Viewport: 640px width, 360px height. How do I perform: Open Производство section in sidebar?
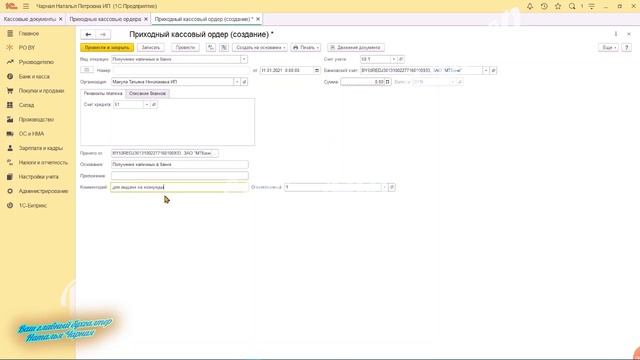pos(36,120)
